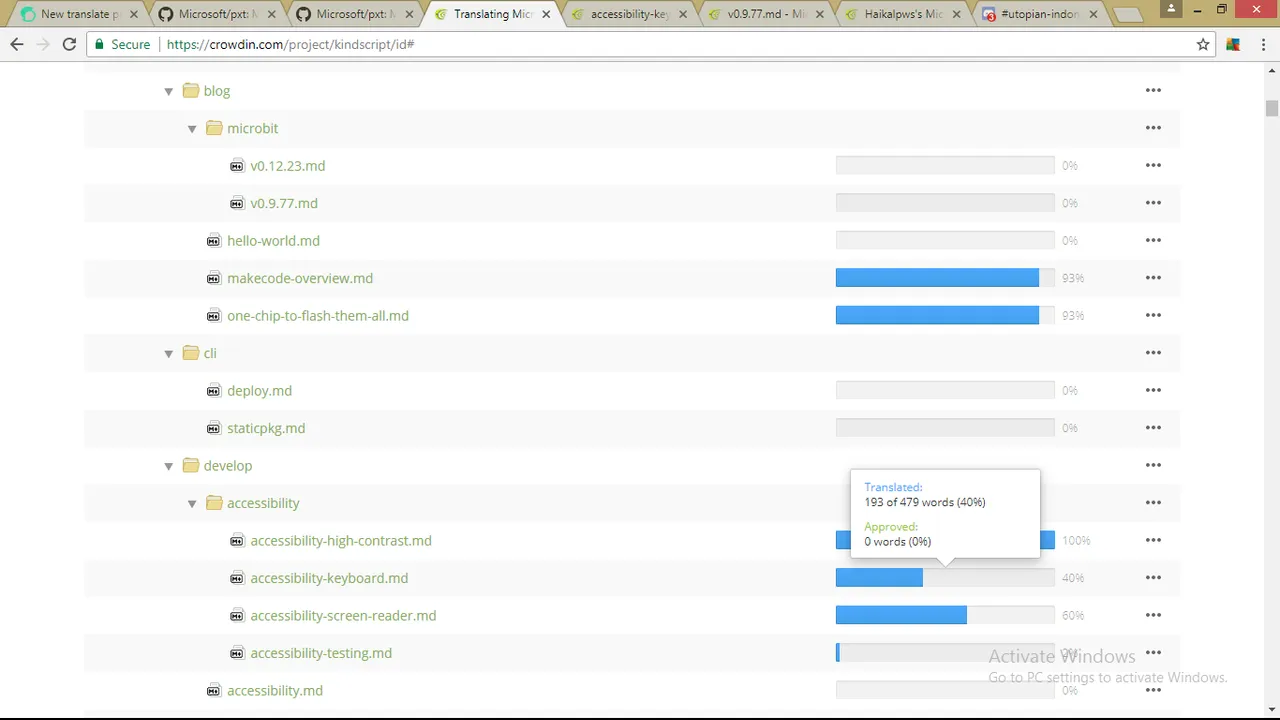The image size is (1280, 720).
Task: Collapse the cli folder
Action: click(168, 354)
